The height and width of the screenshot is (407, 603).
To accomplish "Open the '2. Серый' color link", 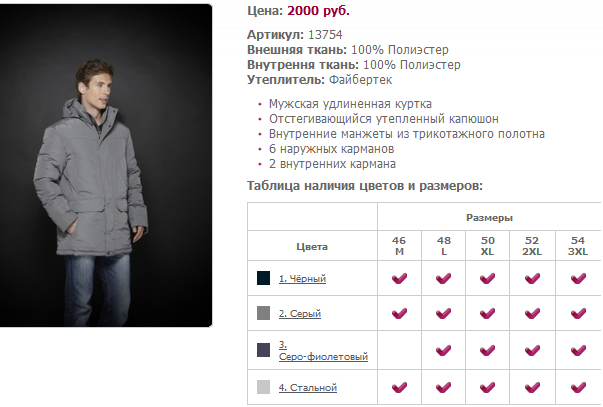I will coord(299,314).
